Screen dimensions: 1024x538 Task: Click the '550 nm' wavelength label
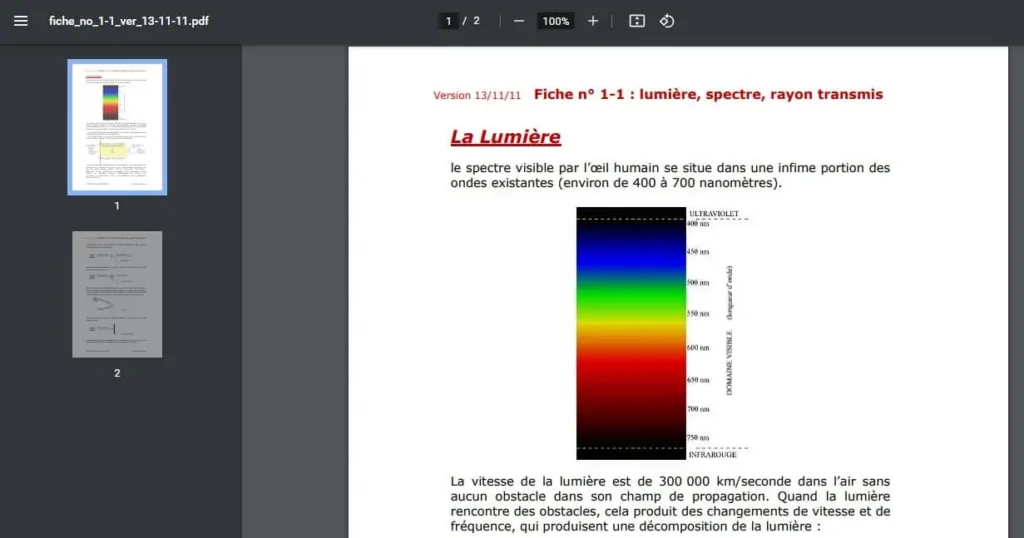698,313
